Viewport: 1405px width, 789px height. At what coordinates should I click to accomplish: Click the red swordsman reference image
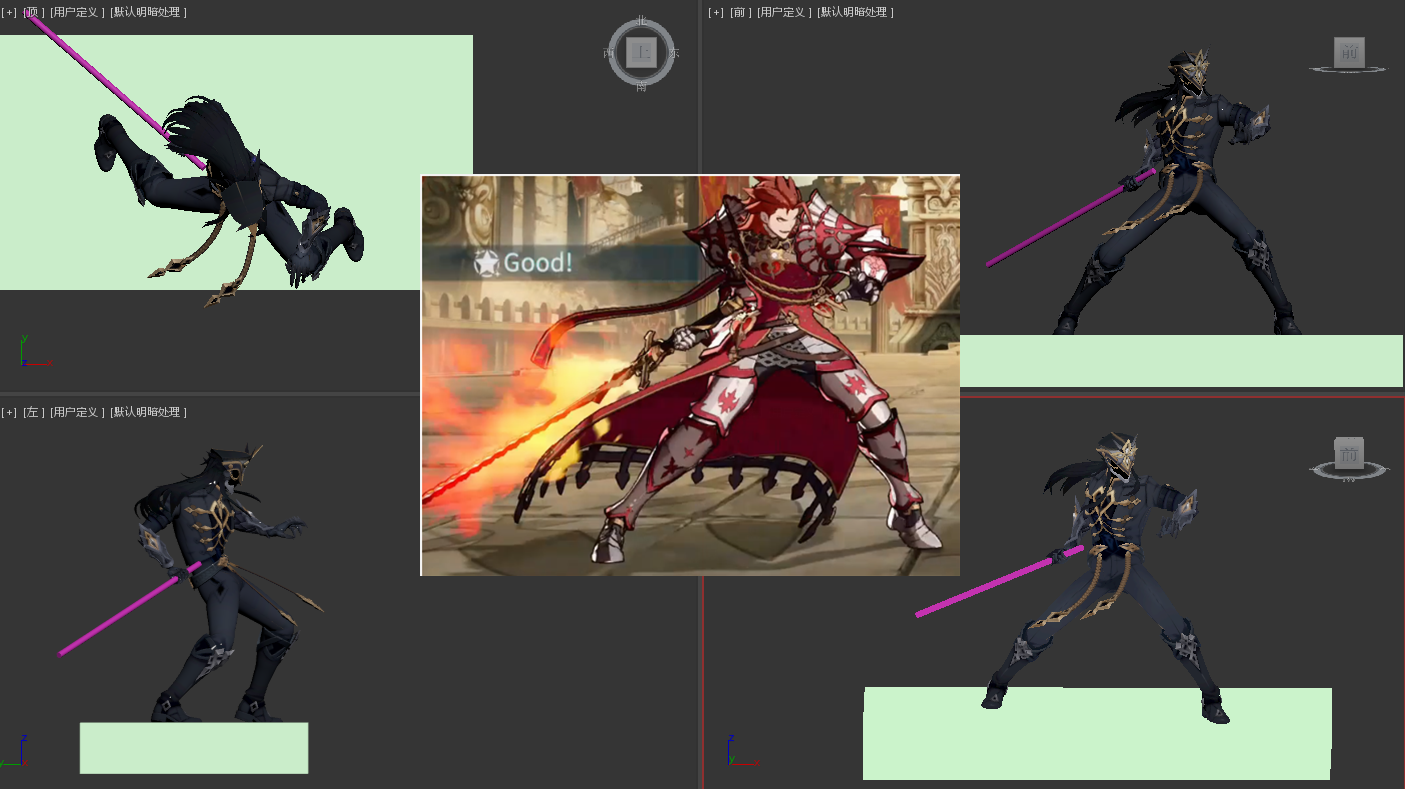pos(690,375)
